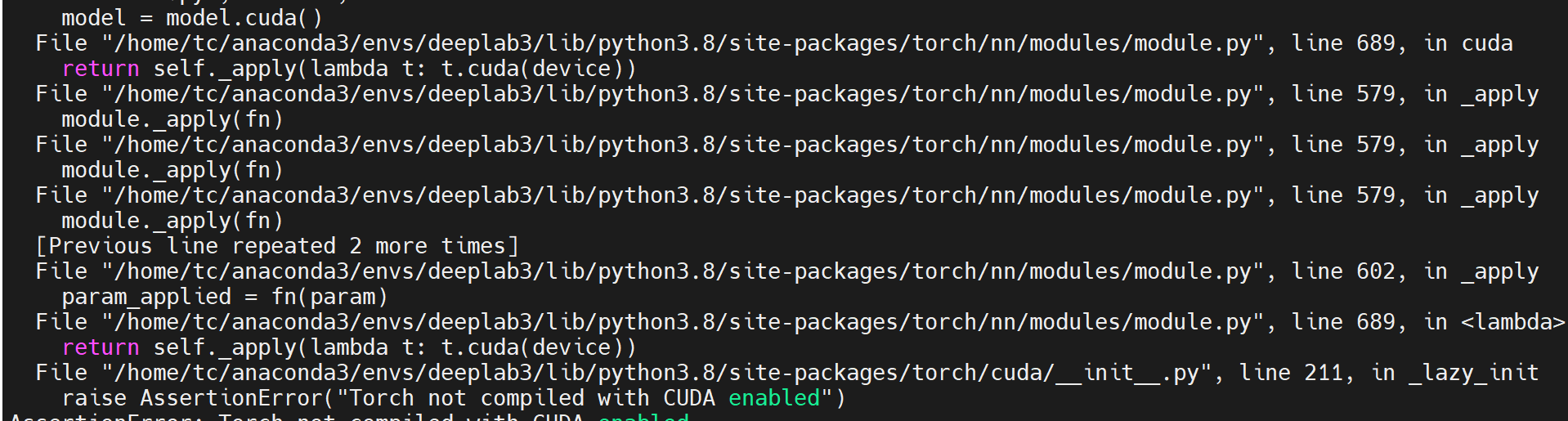Screen dimensions: 1568x421
Task: Click the third module._apply(fn) code line
Action: (172, 221)
